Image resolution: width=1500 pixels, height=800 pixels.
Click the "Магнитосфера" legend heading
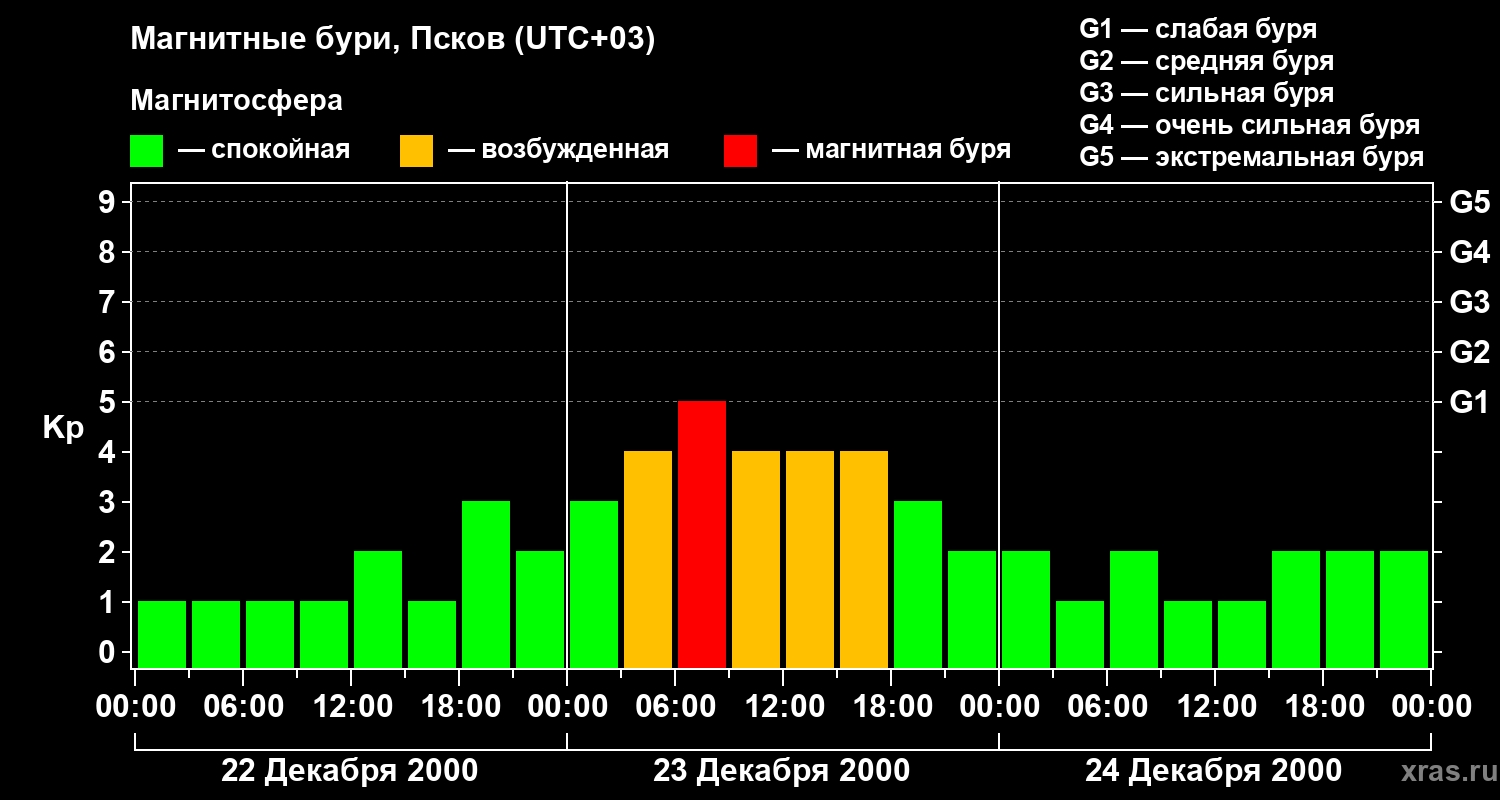(236, 101)
